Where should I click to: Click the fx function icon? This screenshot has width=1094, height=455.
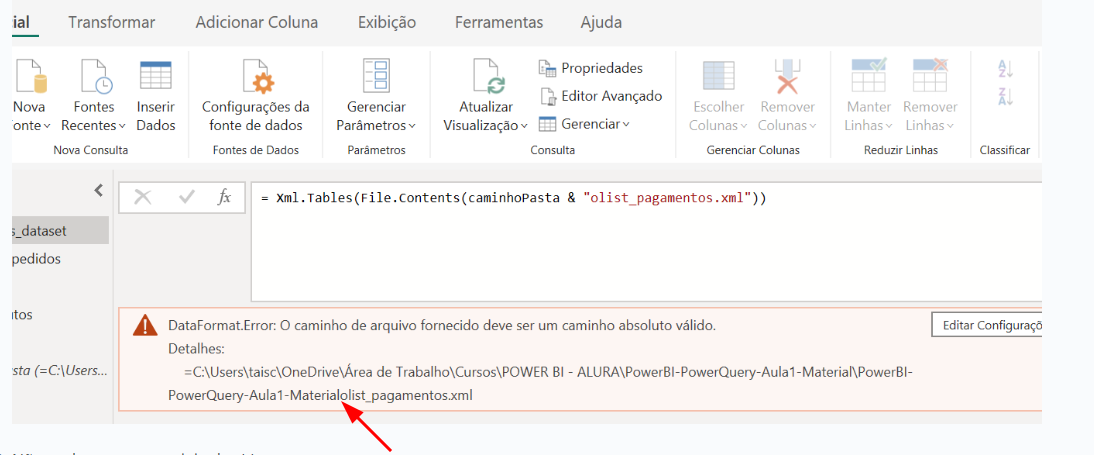[x=224, y=197]
